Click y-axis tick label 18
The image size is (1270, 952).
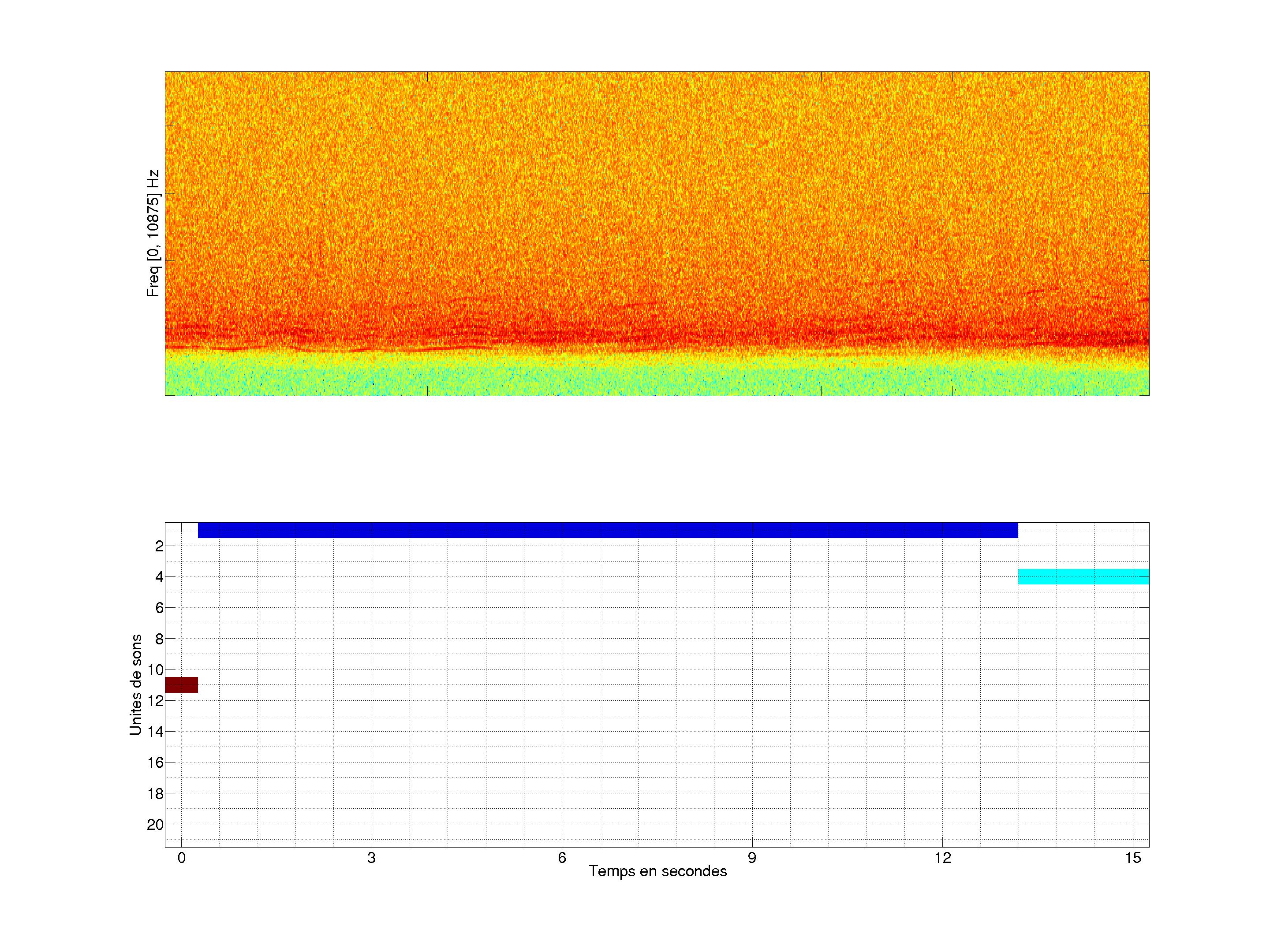155,794
